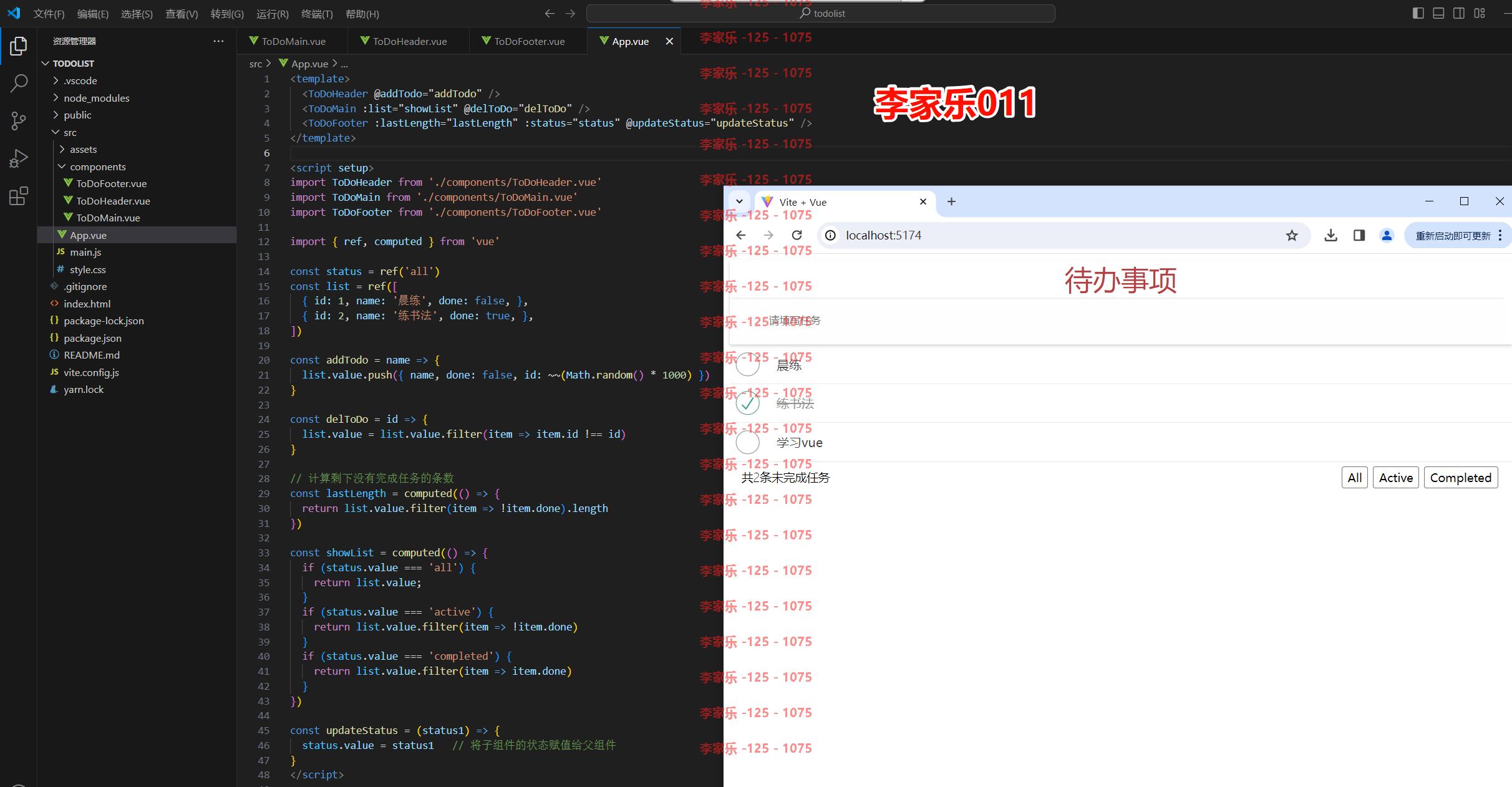Focus the new task input field
This screenshot has width=1512, height=787.
pyautogui.click(x=1120, y=321)
